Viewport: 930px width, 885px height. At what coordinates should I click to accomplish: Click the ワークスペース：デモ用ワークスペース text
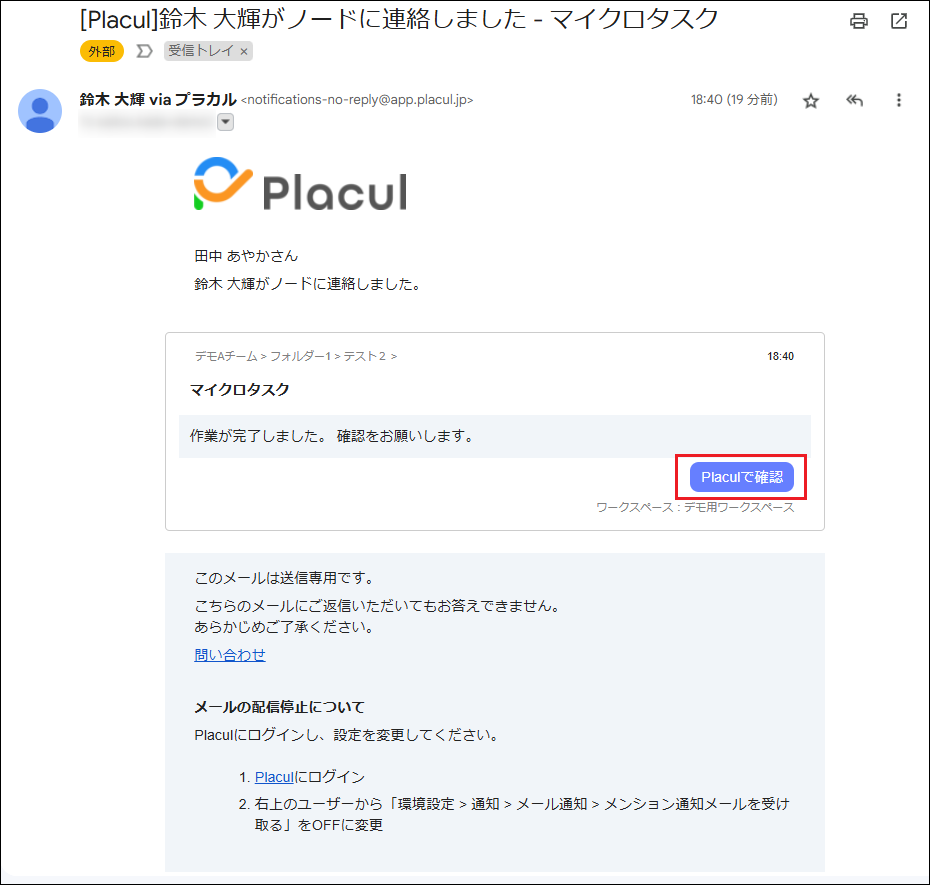tap(695, 507)
